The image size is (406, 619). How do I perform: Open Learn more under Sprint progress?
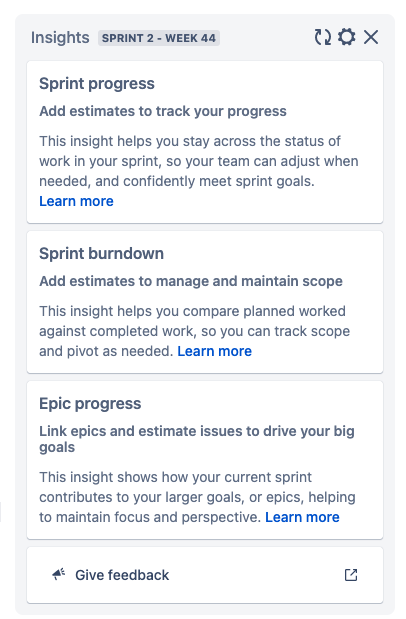point(76,201)
